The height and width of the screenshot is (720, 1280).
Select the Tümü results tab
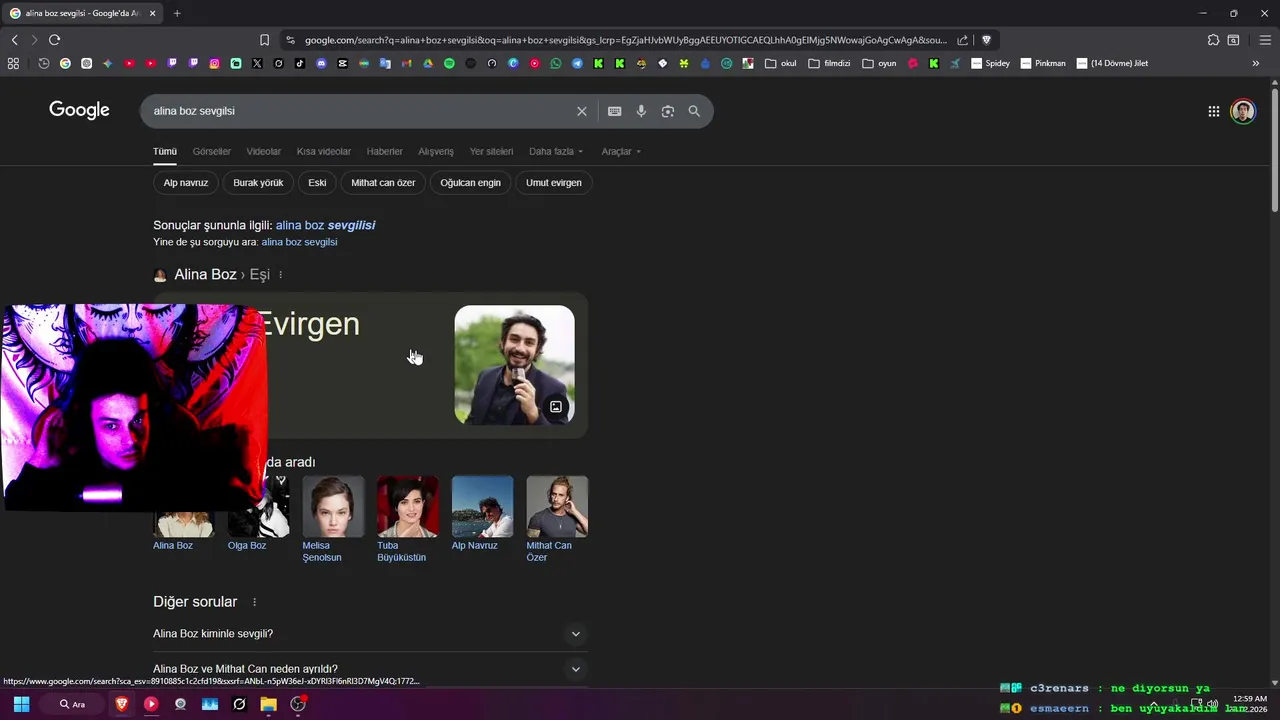pyautogui.click(x=164, y=151)
